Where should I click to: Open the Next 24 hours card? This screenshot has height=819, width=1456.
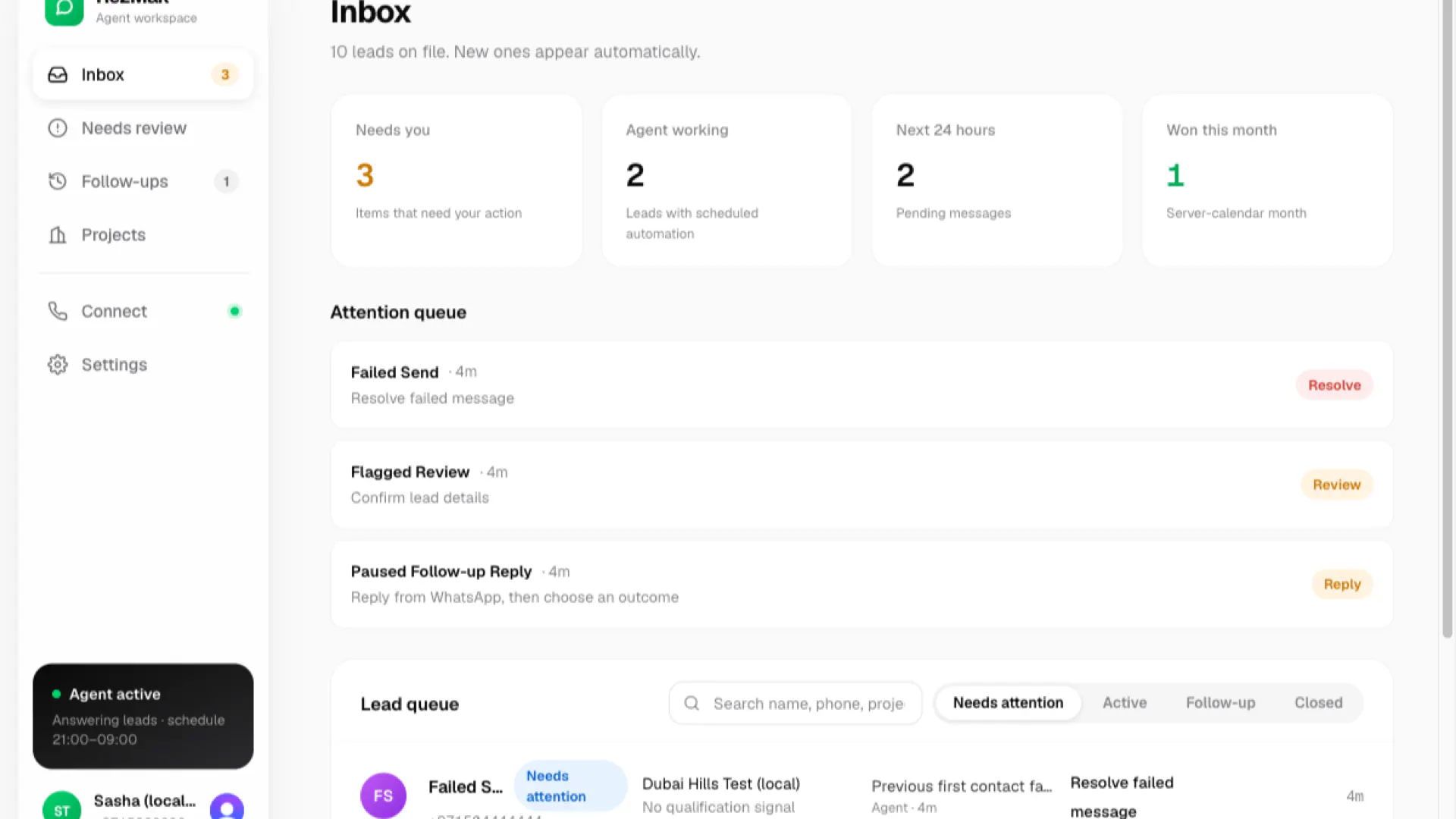[997, 180]
